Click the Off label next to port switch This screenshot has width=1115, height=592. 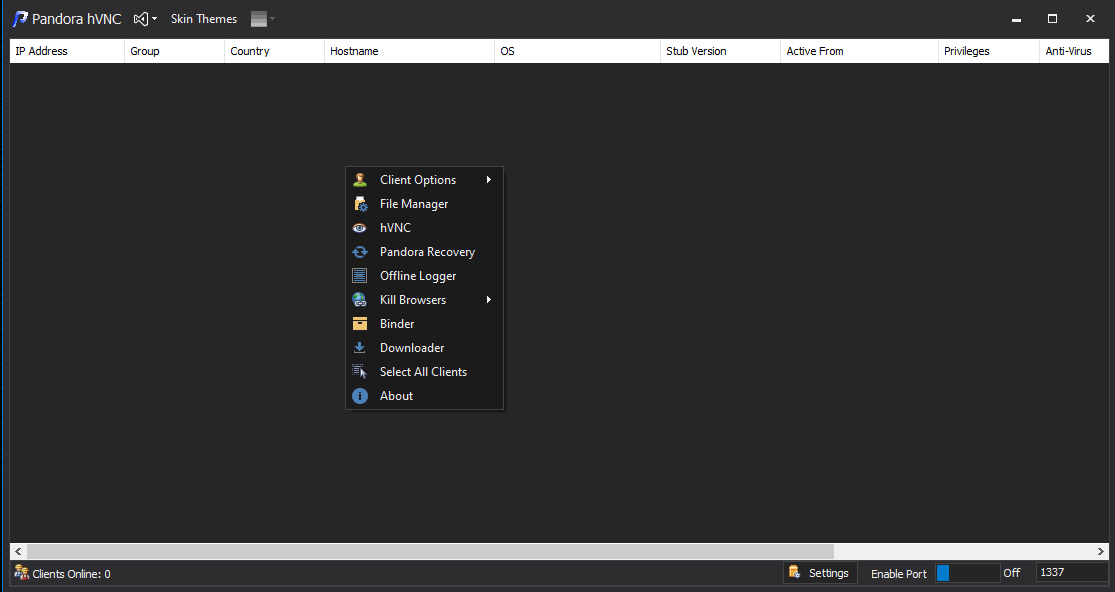click(x=1011, y=573)
